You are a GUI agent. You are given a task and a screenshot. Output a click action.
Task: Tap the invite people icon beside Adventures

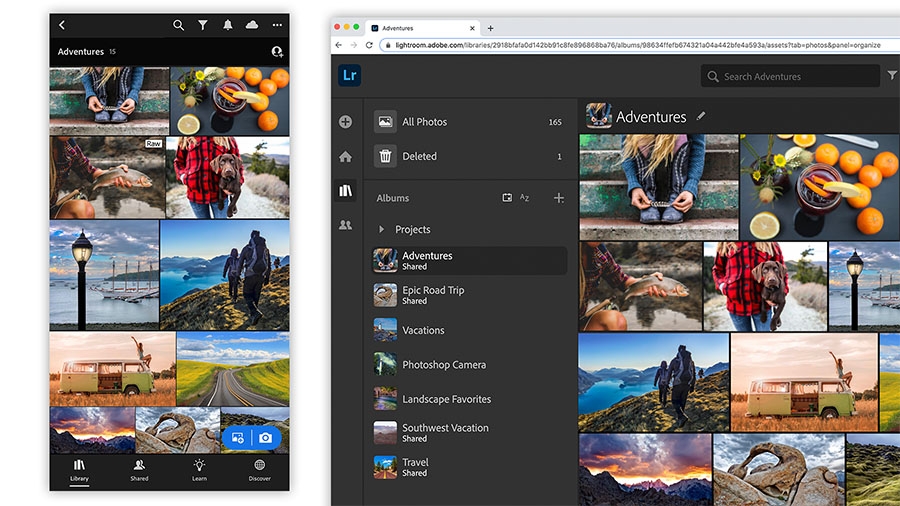click(277, 52)
